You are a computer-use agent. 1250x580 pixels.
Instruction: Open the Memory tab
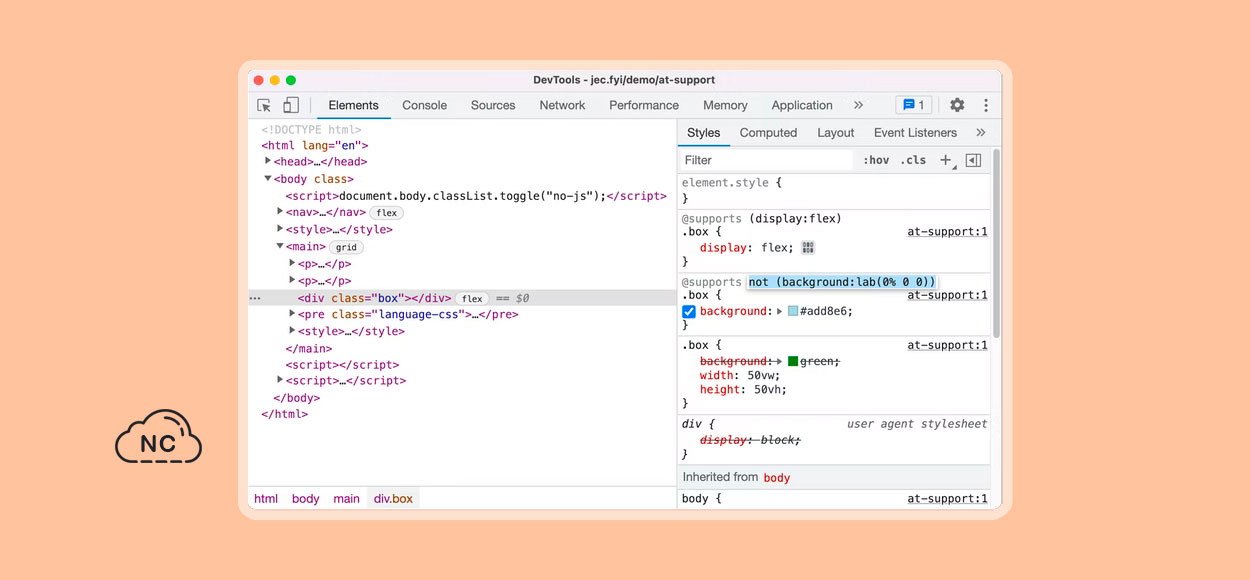725,105
